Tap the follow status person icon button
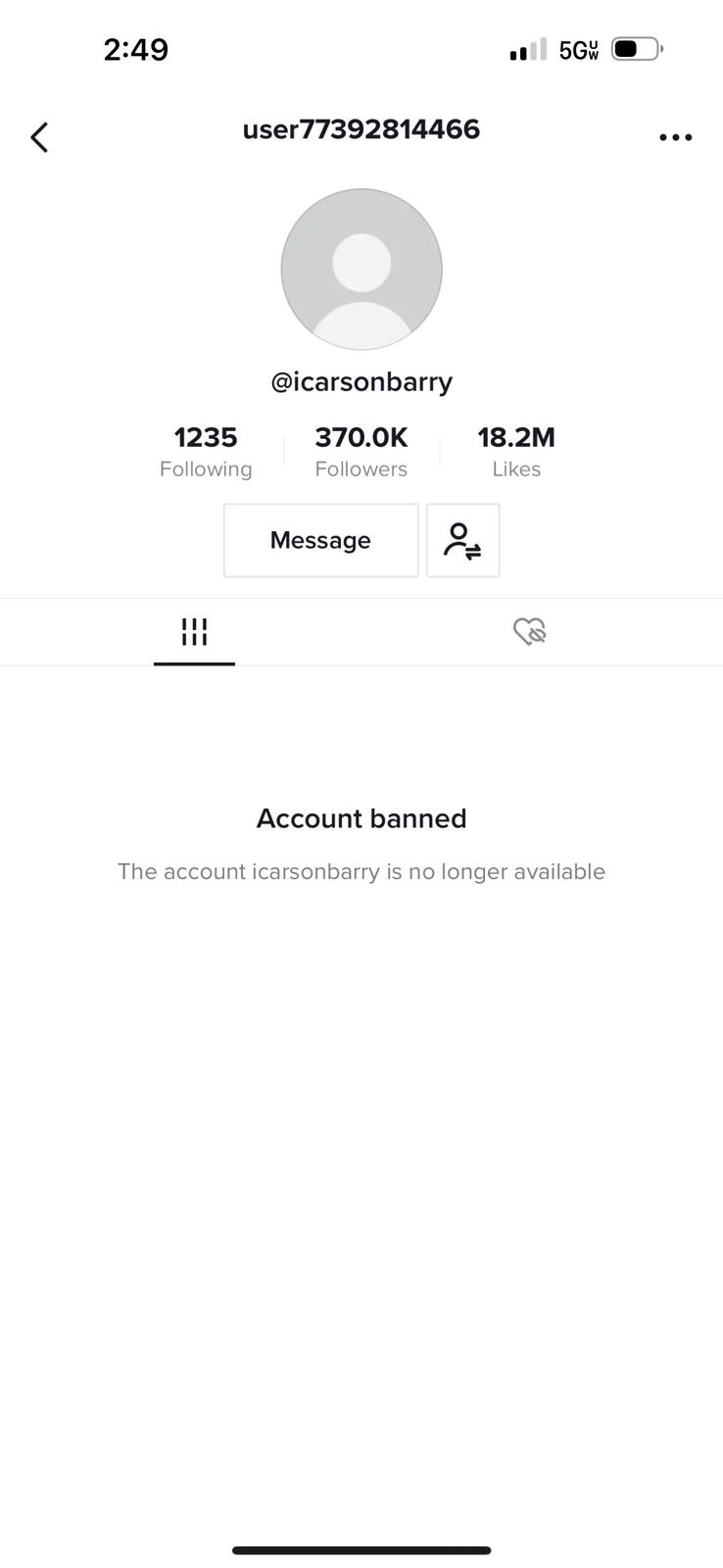723x1568 pixels. click(x=462, y=541)
